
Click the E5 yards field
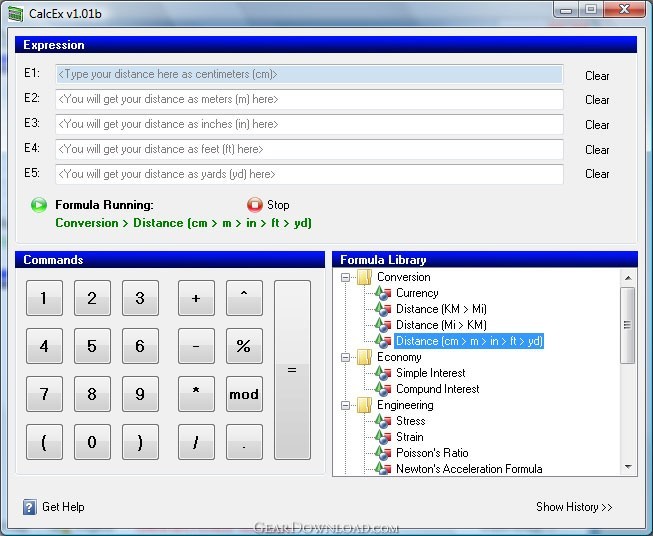tap(309, 174)
